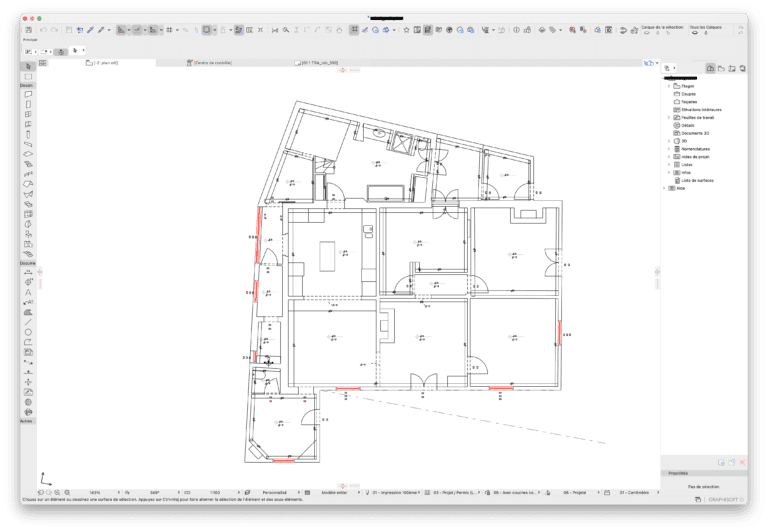Image resolution: width=768 pixels, height=531 pixels.
Task: Open grid snap dropdown arrow in toolbar
Action: (x=177, y=30)
